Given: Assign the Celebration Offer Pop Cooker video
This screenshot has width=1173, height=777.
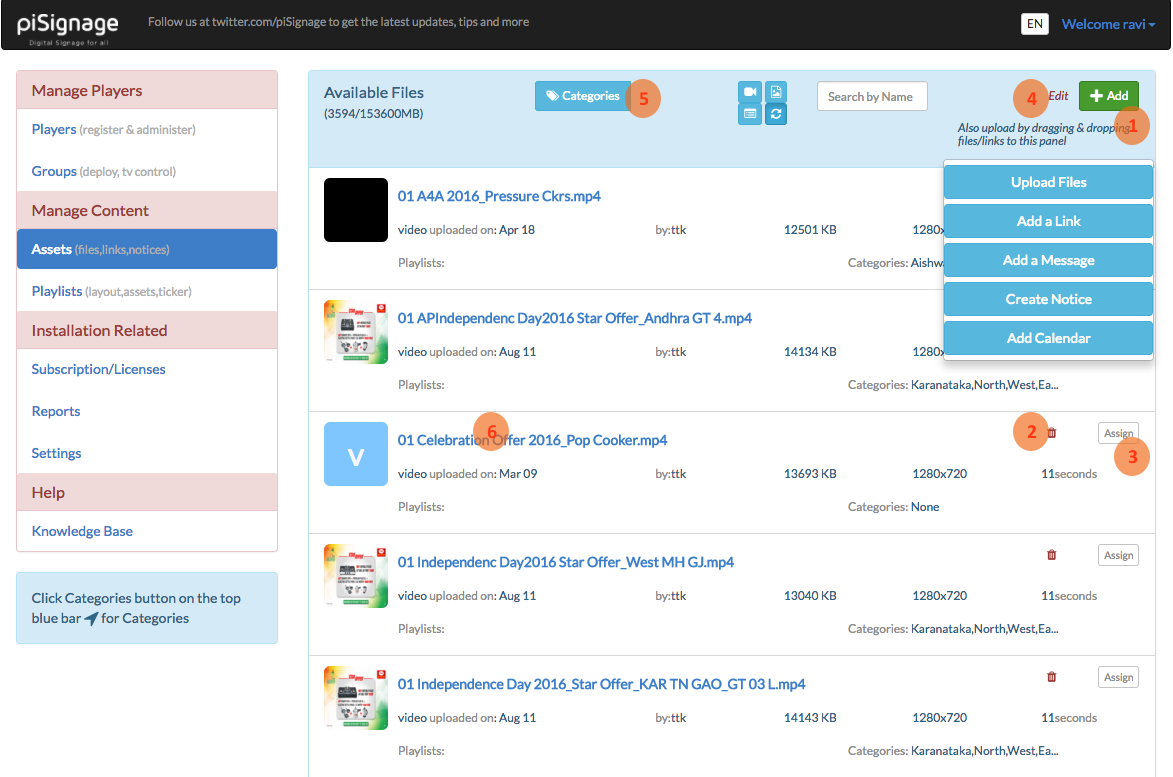Looking at the screenshot, I should point(1118,433).
